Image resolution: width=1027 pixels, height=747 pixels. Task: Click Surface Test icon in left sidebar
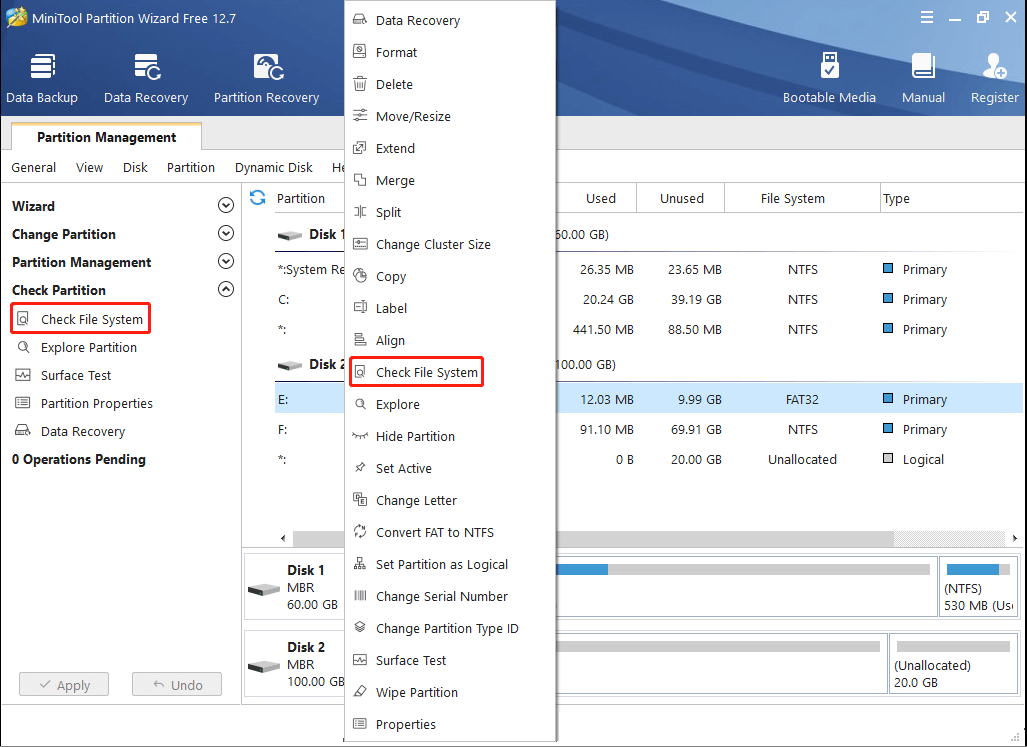click(x=23, y=375)
